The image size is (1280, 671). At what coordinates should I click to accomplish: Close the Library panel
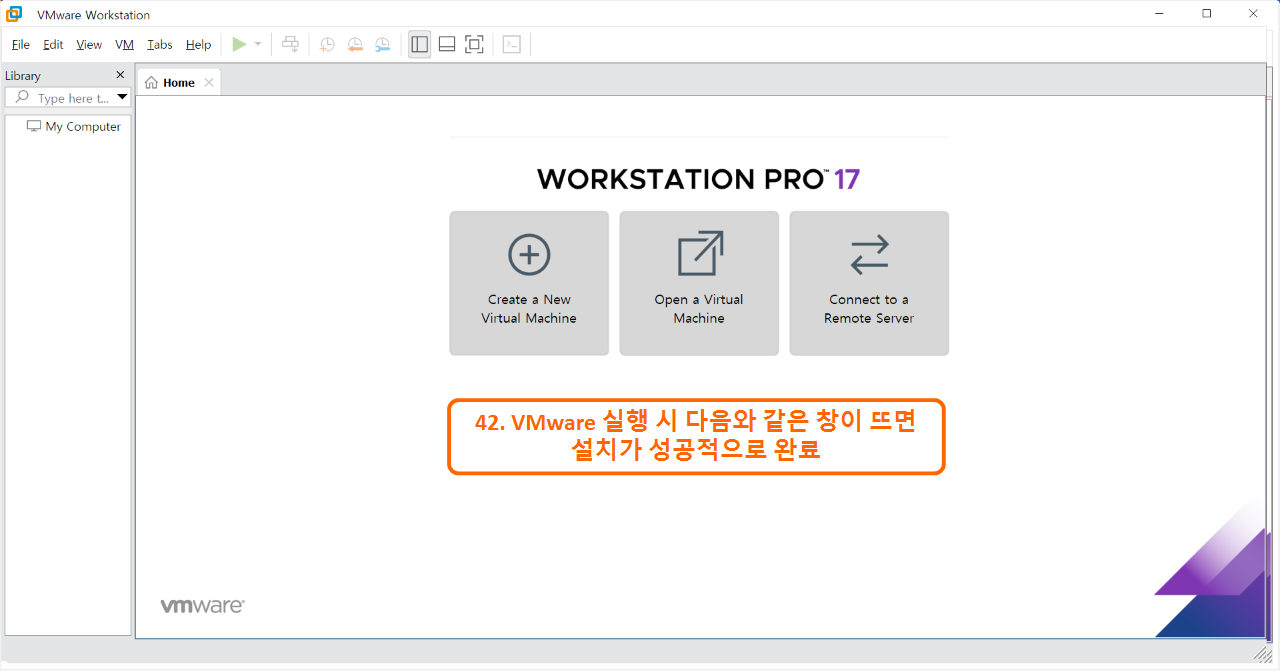[121, 75]
